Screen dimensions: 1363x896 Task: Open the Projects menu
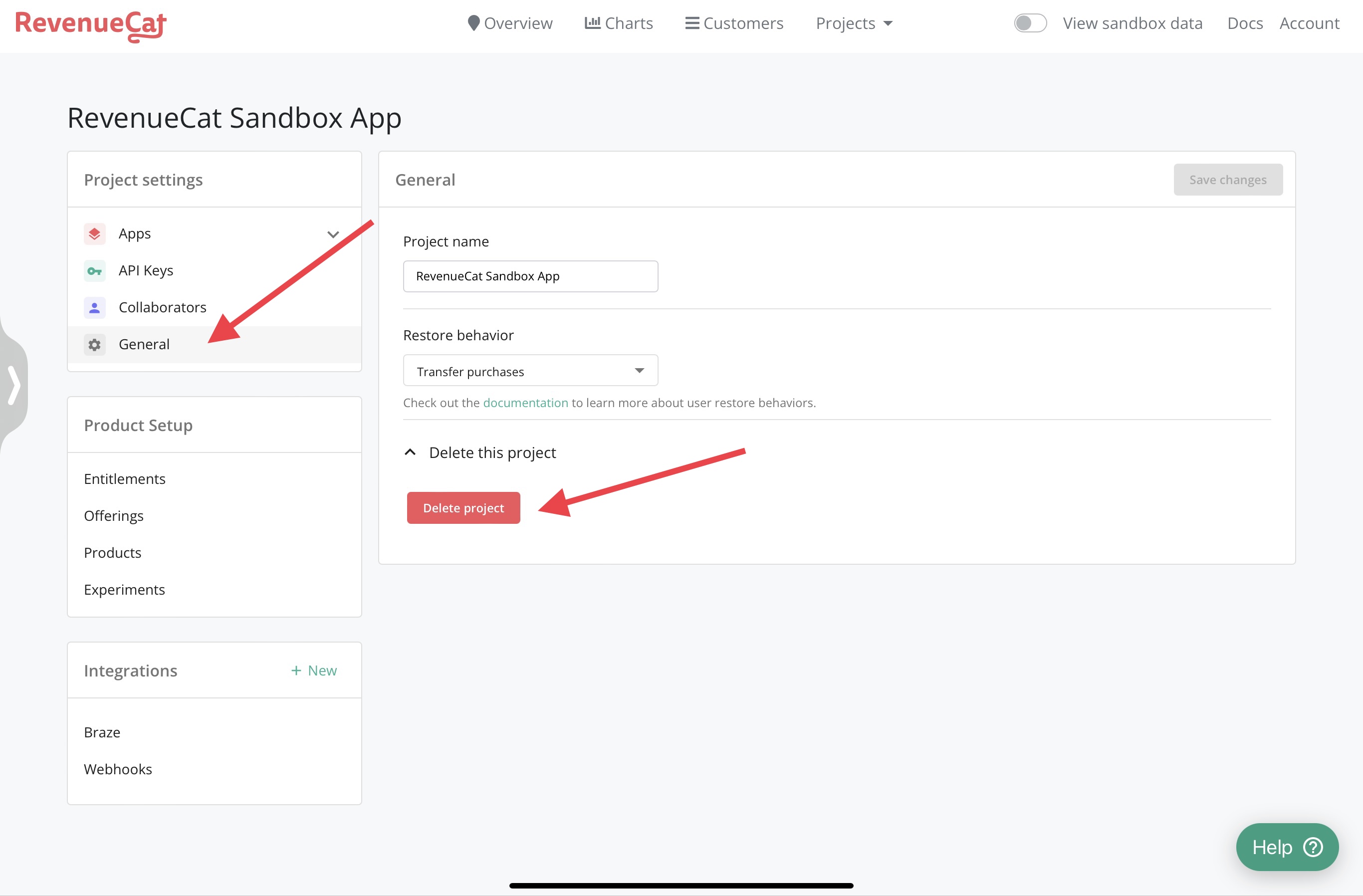(853, 23)
